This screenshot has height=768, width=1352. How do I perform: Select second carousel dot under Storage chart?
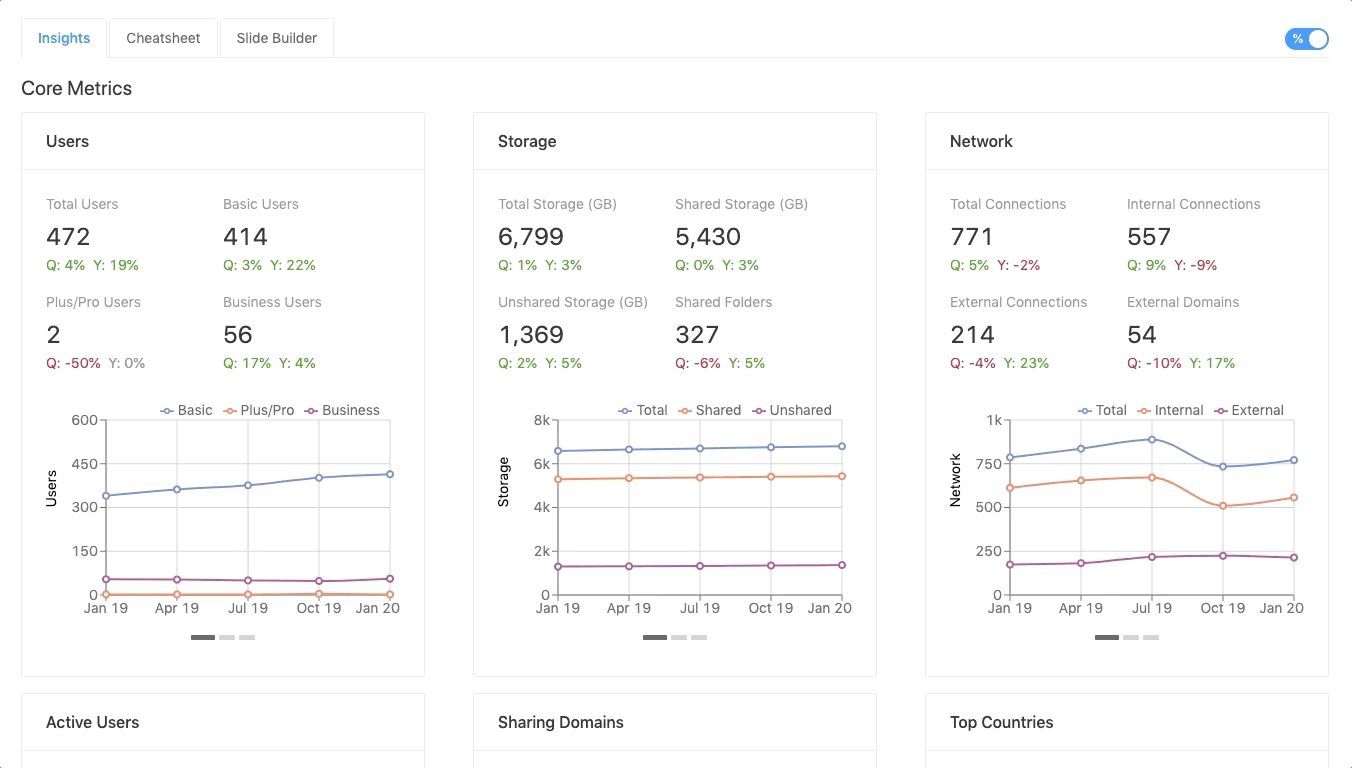pos(679,637)
